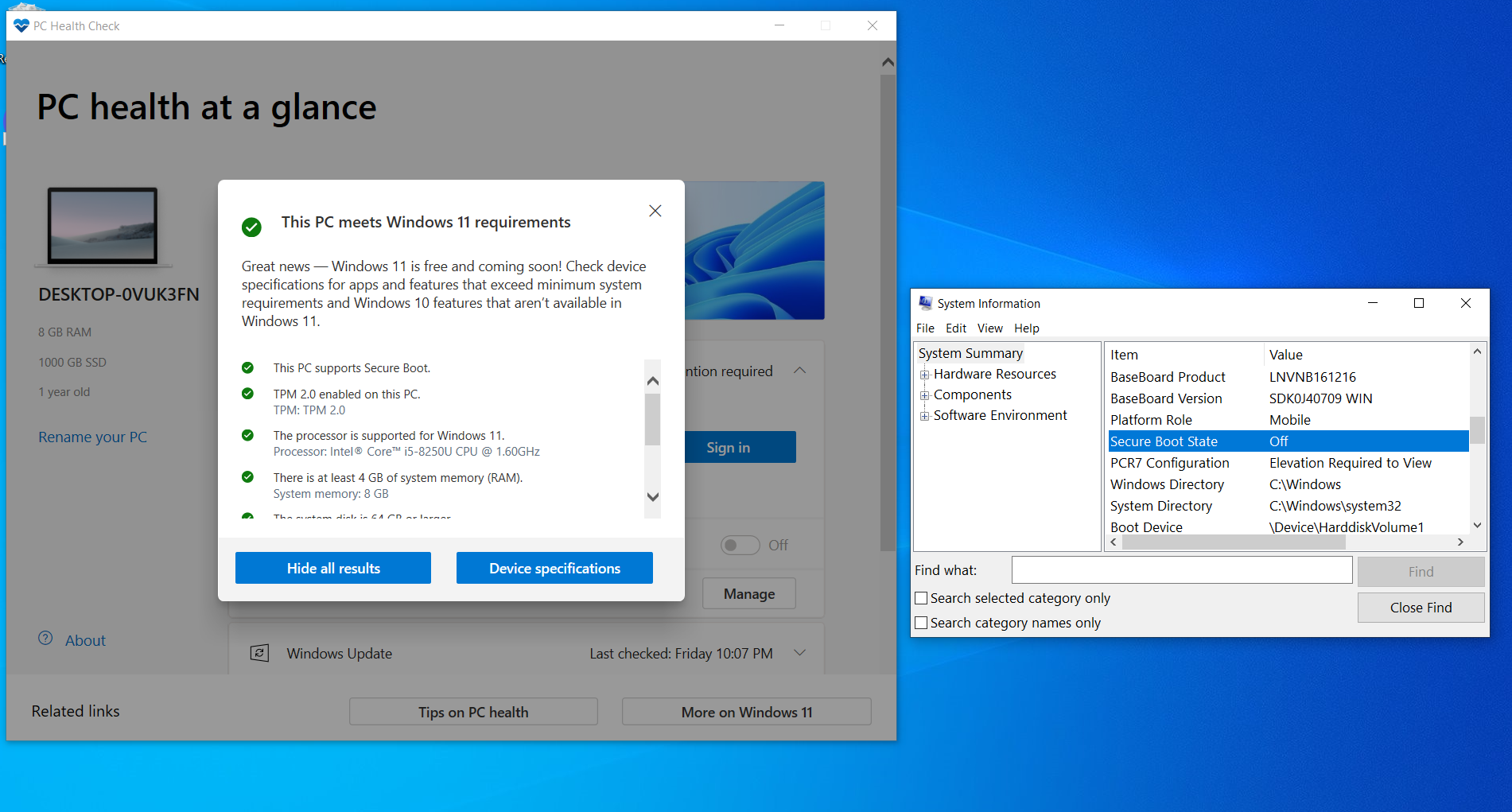Viewport: 1512px width, 812px height.
Task: Expand Hardware Resources tree node
Action: click(x=924, y=375)
